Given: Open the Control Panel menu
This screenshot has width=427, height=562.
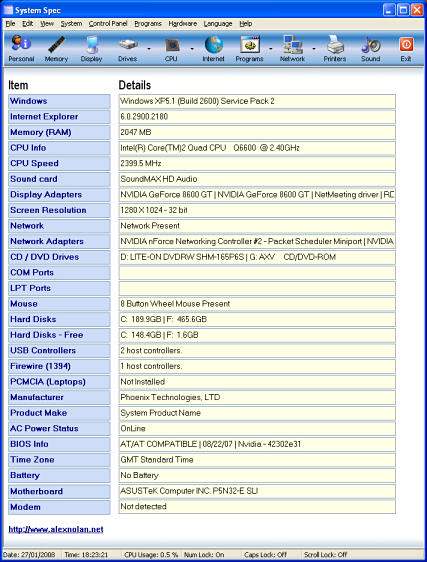Looking at the screenshot, I should (108, 24).
